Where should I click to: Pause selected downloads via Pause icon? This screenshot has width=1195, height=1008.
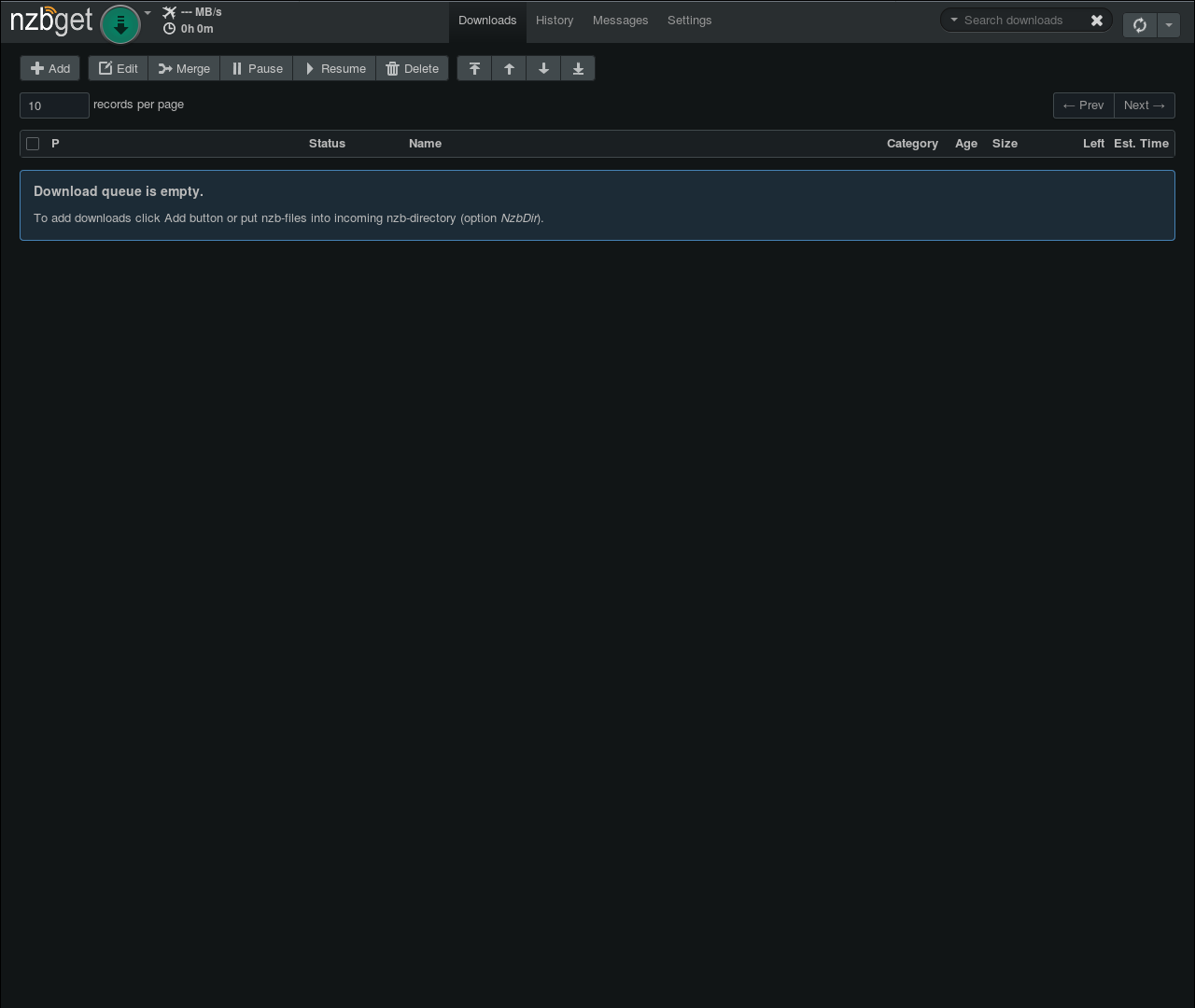[256, 68]
